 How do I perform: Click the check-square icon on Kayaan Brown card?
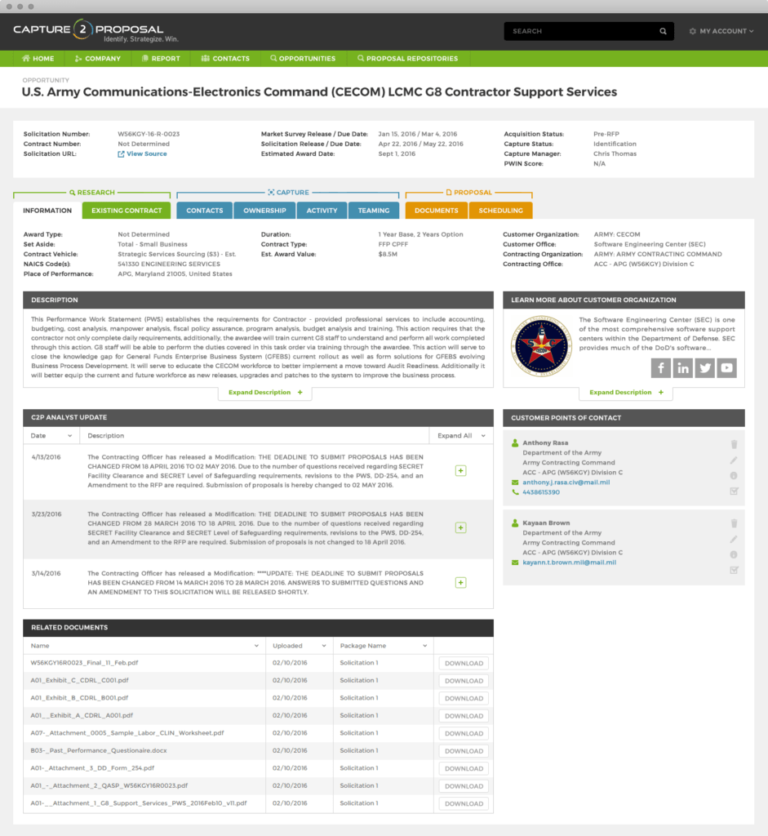(x=734, y=570)
